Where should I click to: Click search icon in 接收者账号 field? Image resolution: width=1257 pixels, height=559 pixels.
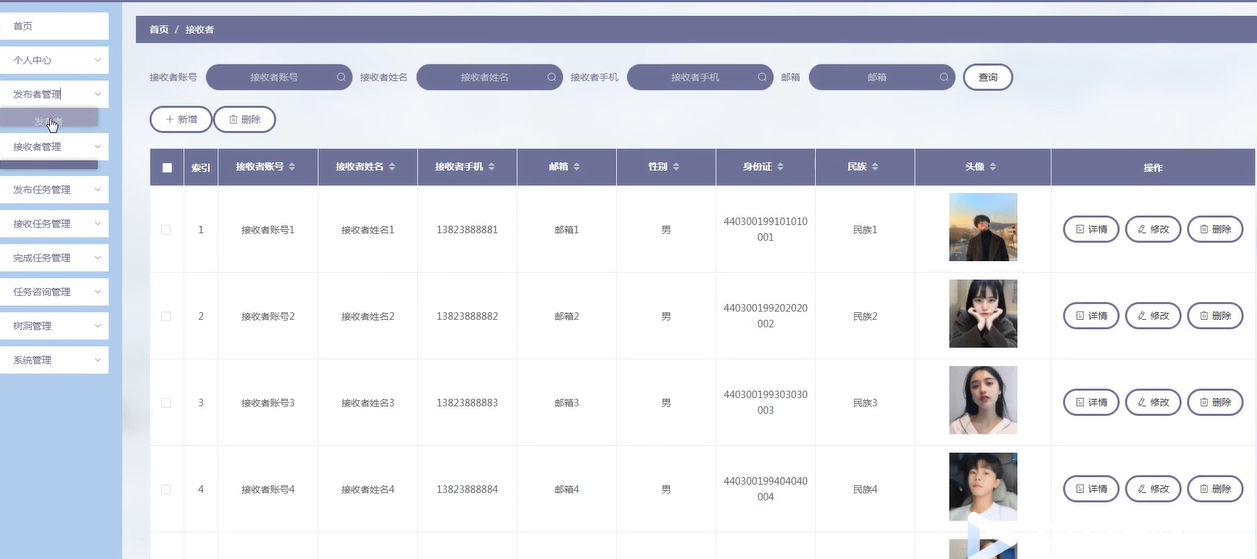coord(341,77)
